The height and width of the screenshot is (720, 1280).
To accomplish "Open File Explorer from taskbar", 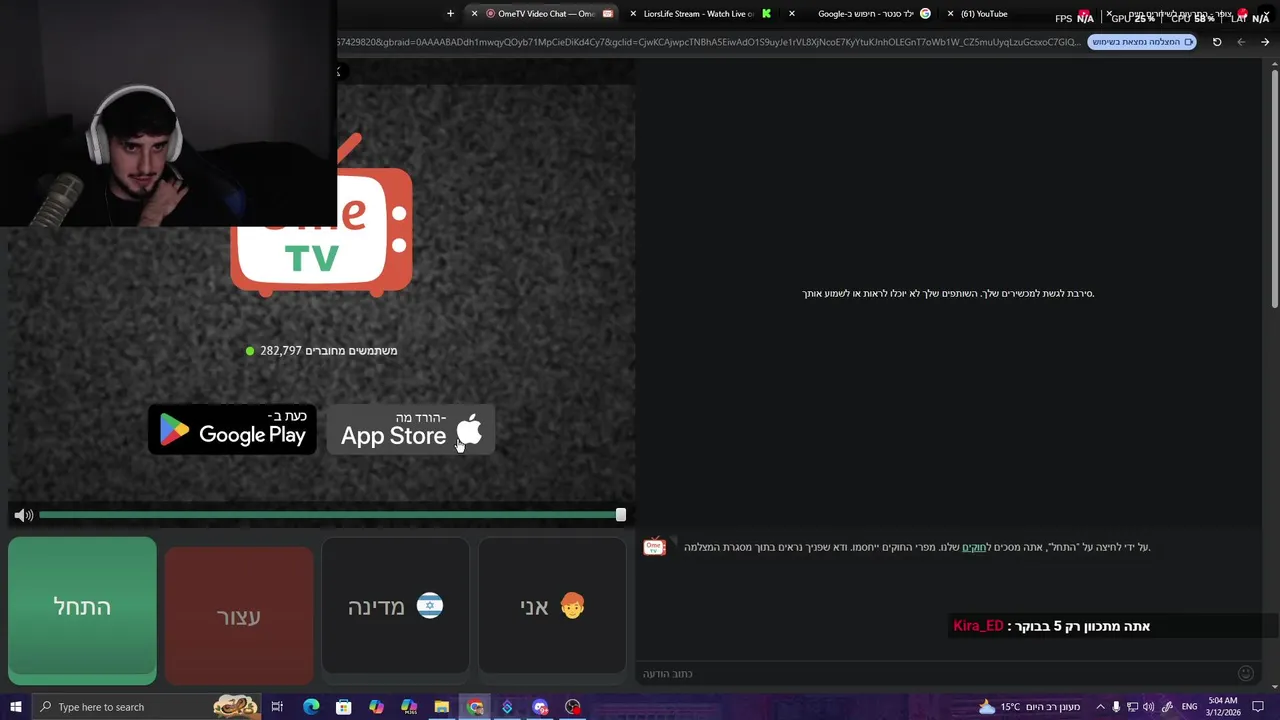I will (x=442, y=707).
